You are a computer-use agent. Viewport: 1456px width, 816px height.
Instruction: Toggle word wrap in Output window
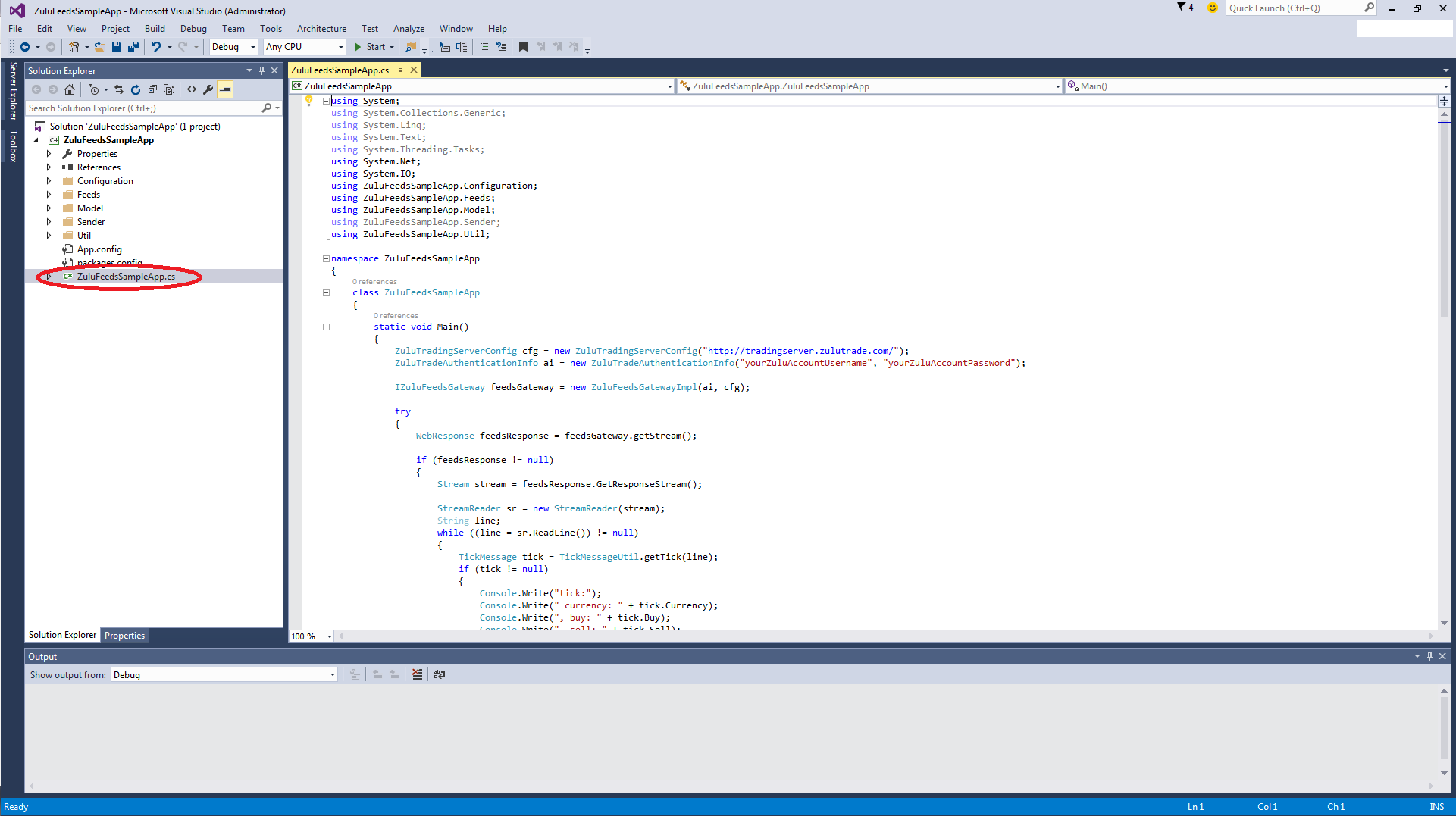tap(440, 674)
